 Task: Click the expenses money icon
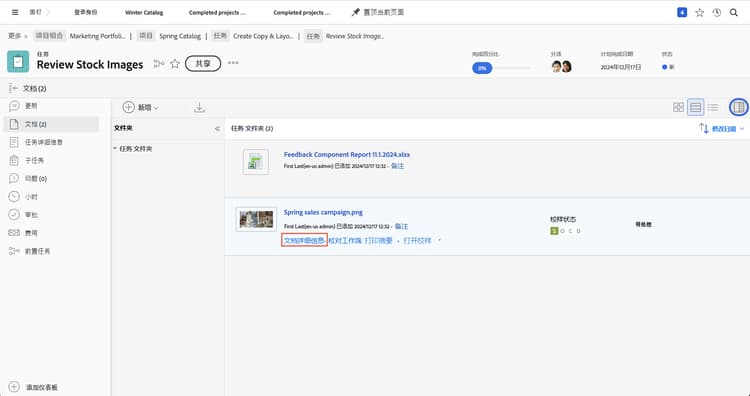pyautogui.click(x=14, y=233)
